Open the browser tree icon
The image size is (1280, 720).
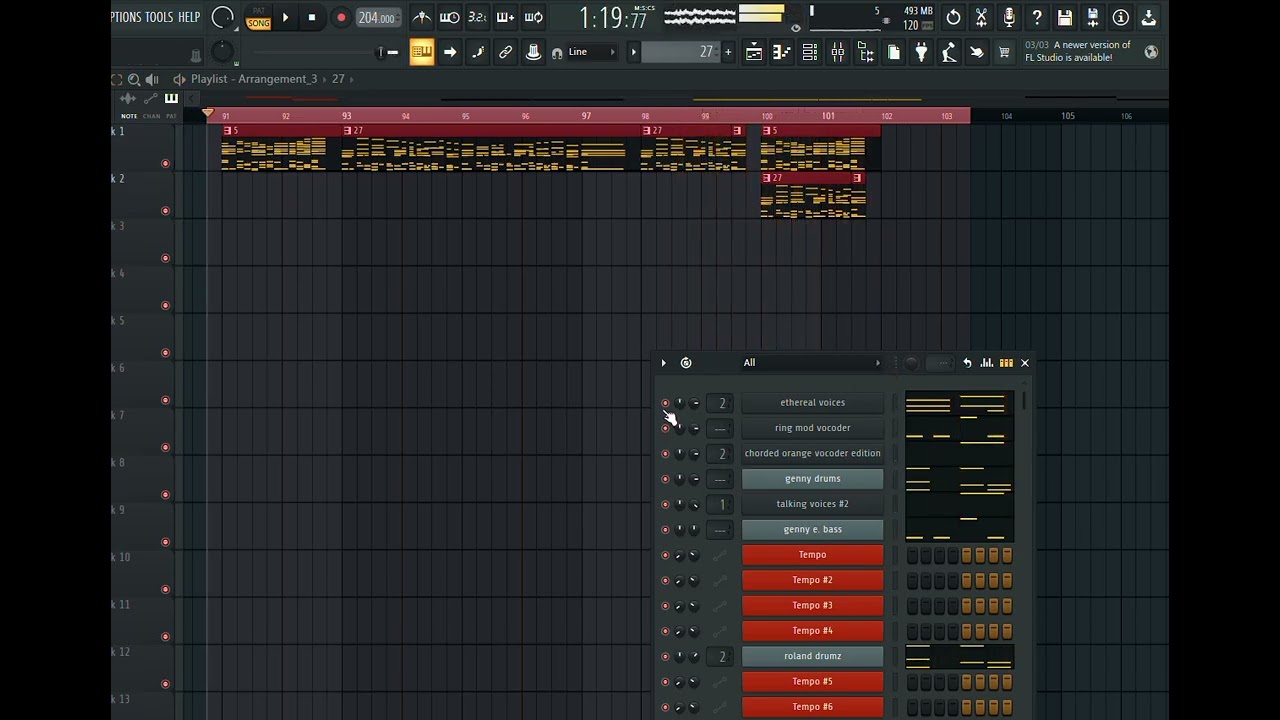click(x=866, y=52)
